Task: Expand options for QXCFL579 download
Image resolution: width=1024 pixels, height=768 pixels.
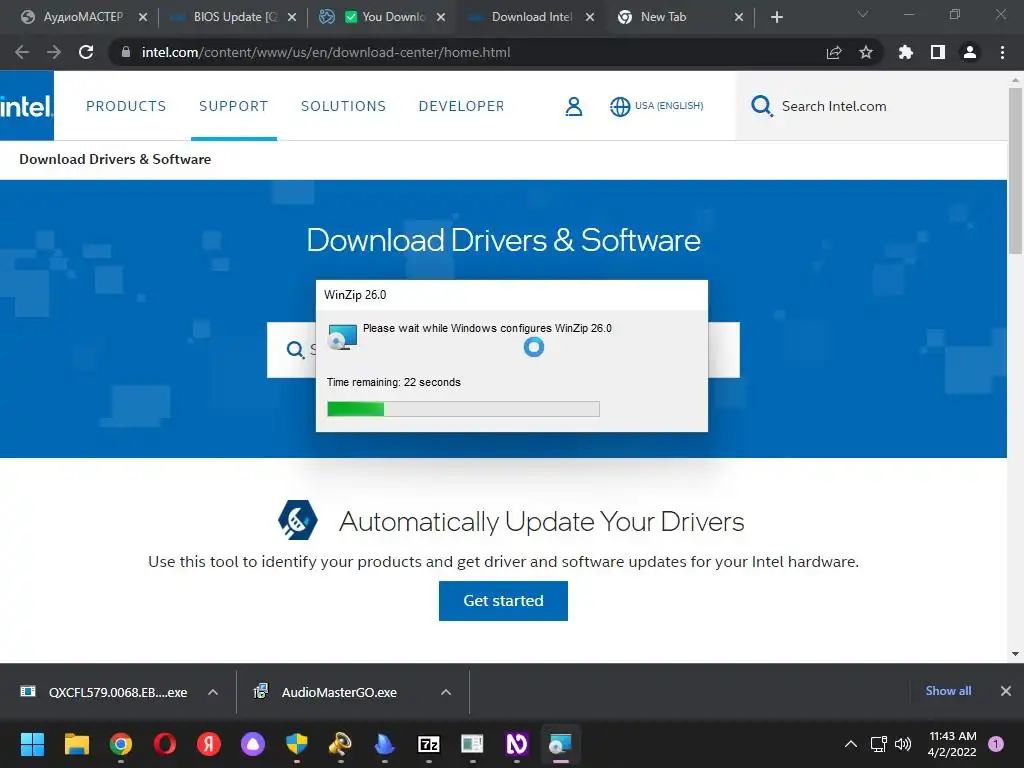Action: coord(213,692)
